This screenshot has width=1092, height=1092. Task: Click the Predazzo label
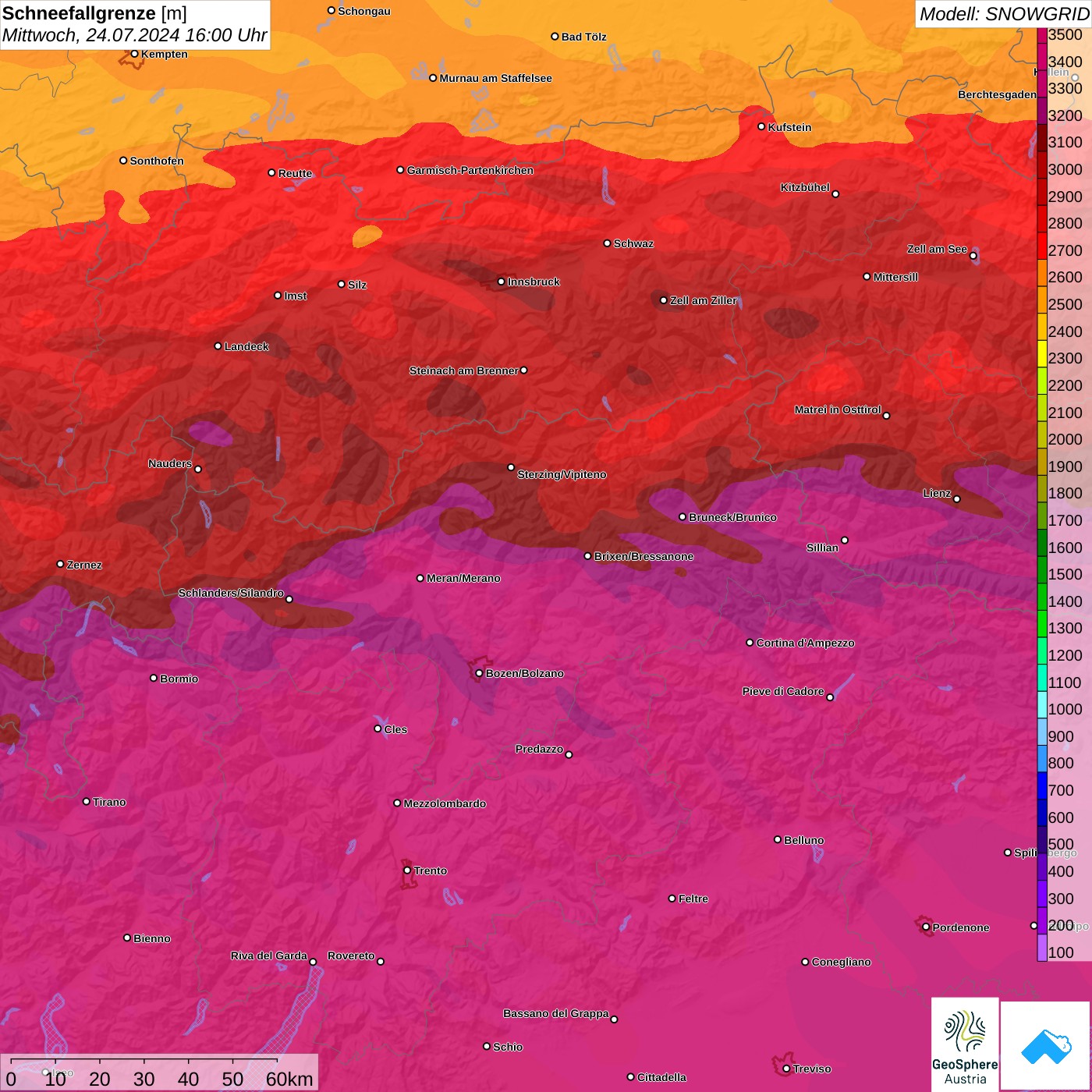coord(539,749)
